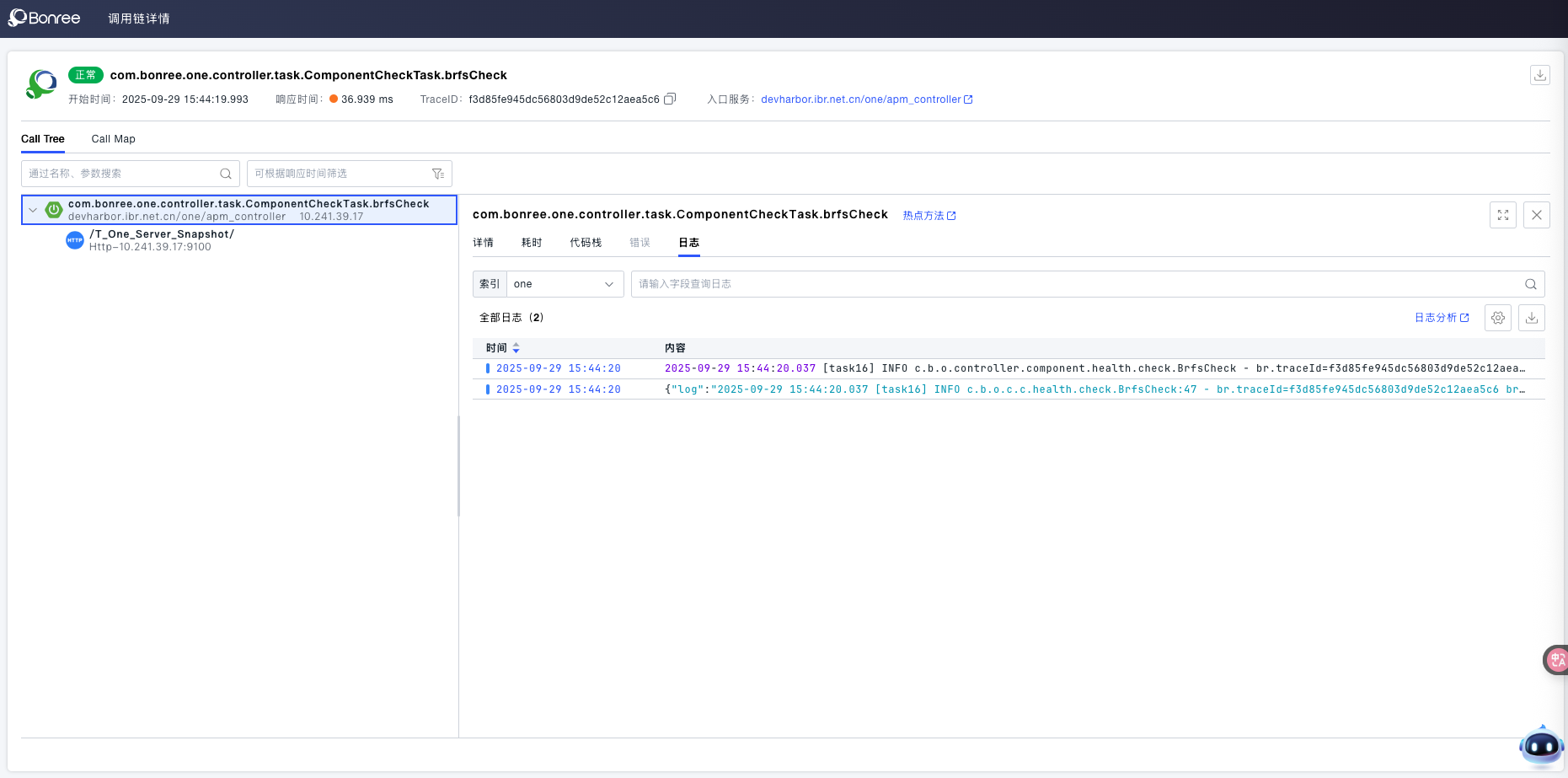Sort logs by the time column
This screenshot has height=778, width=1568.
tap(516, 348)
